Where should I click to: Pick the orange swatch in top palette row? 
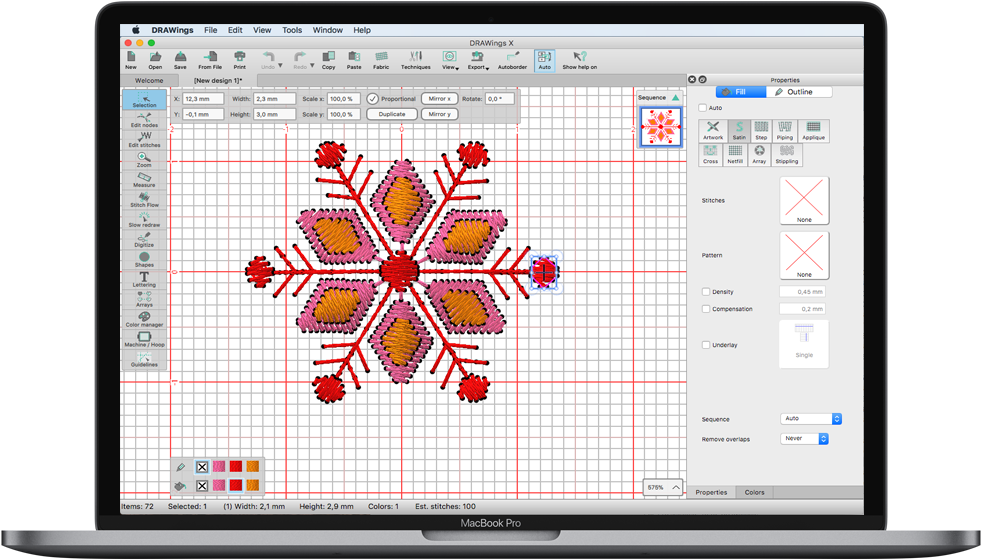coord(253,467)
